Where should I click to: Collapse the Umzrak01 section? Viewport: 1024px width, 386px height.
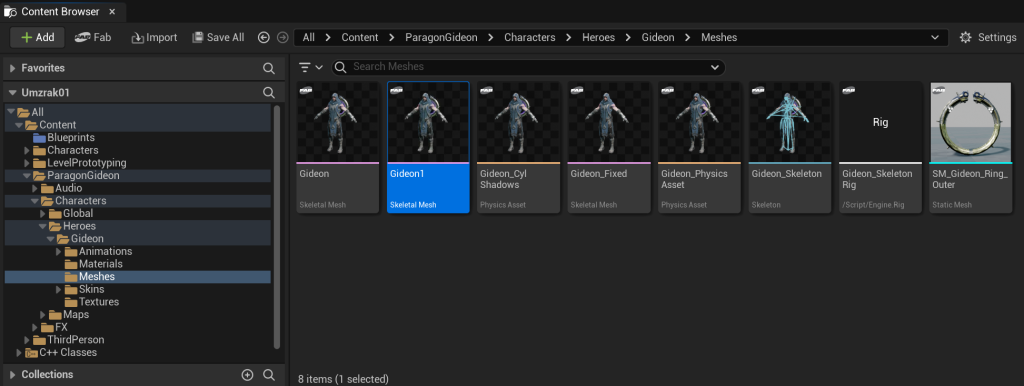coord(12,93)
